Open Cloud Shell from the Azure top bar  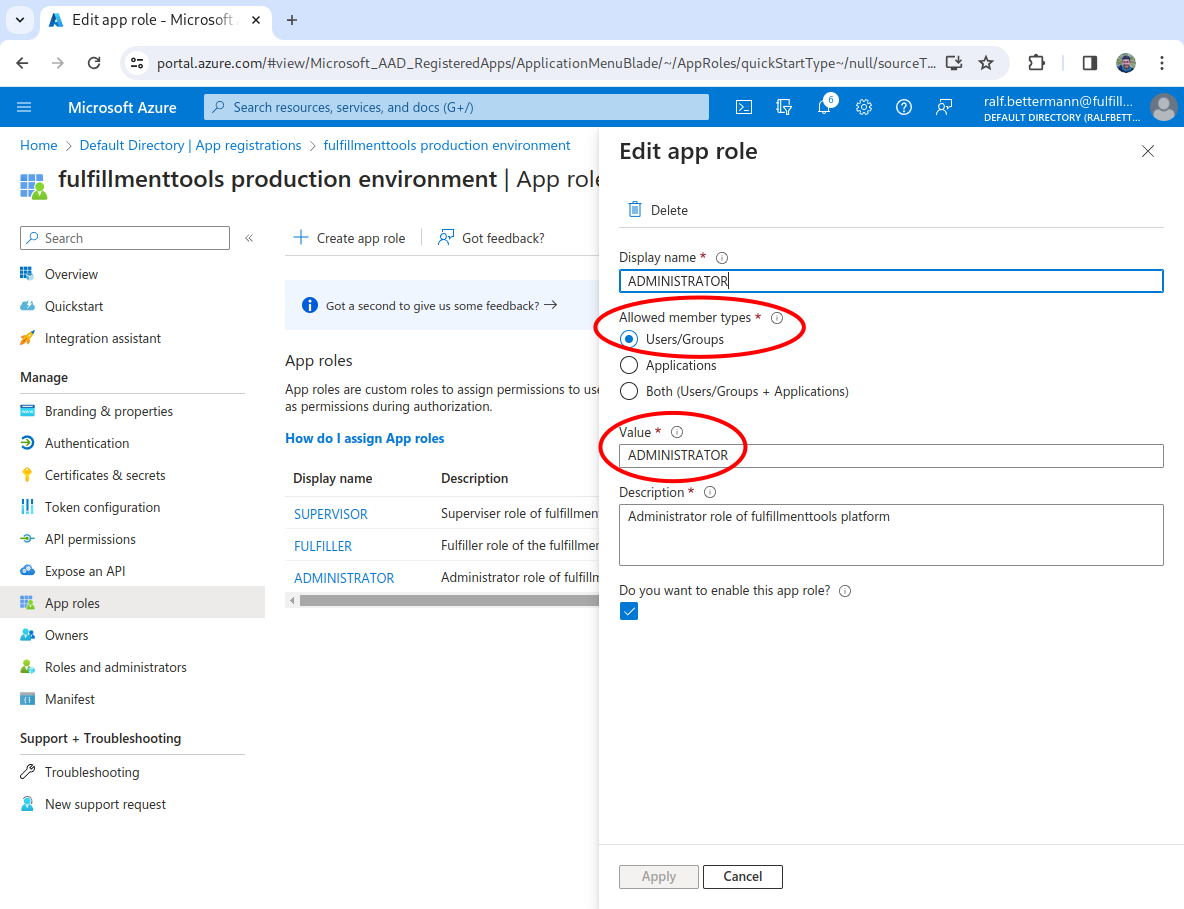pos(744,107)
